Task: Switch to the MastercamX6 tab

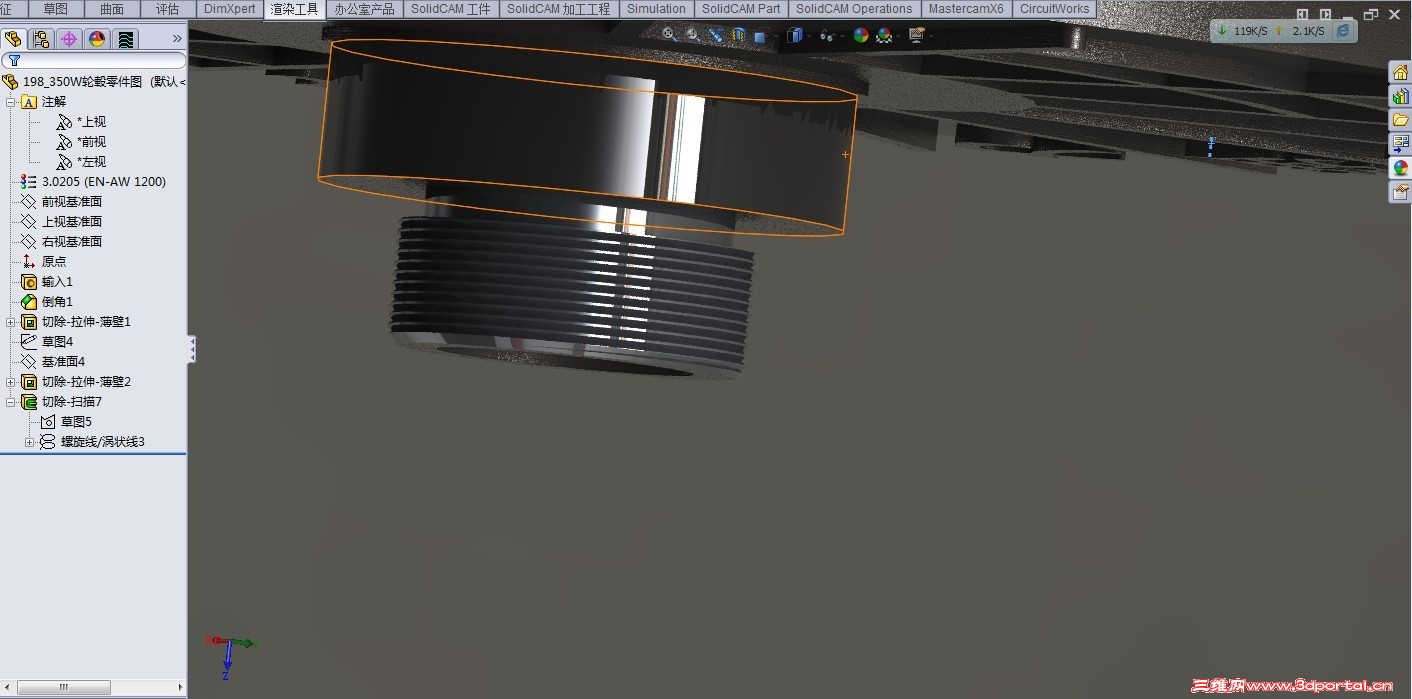Action: (966, 9)
